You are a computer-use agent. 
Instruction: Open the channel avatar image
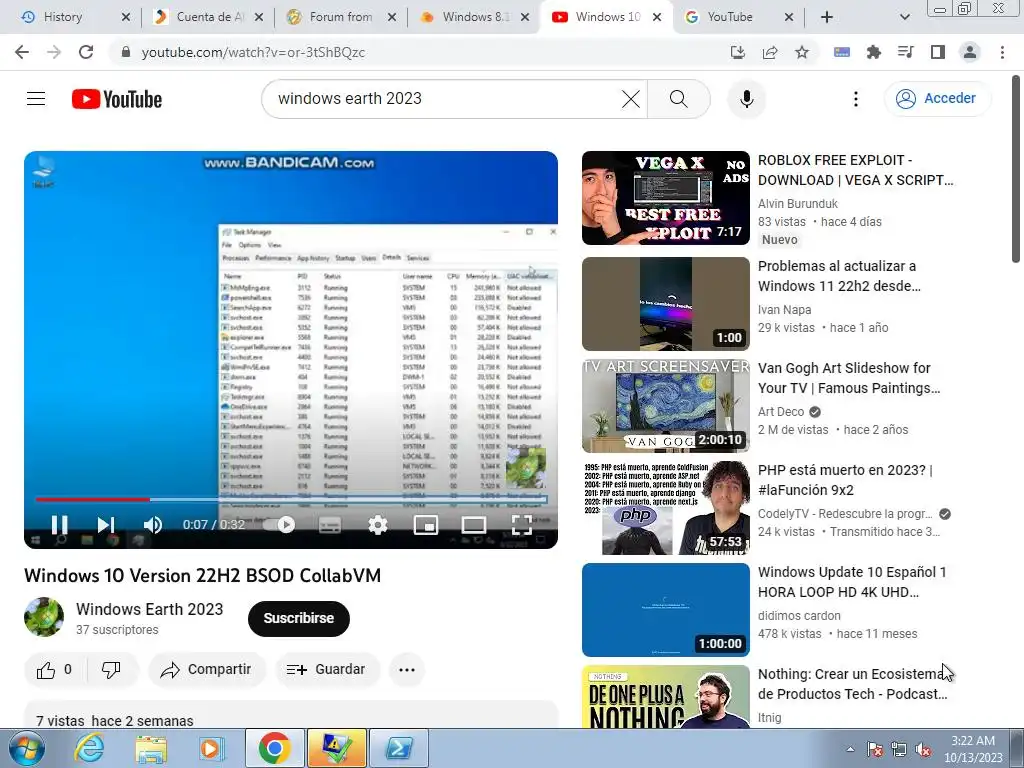(x=44, y=617)
